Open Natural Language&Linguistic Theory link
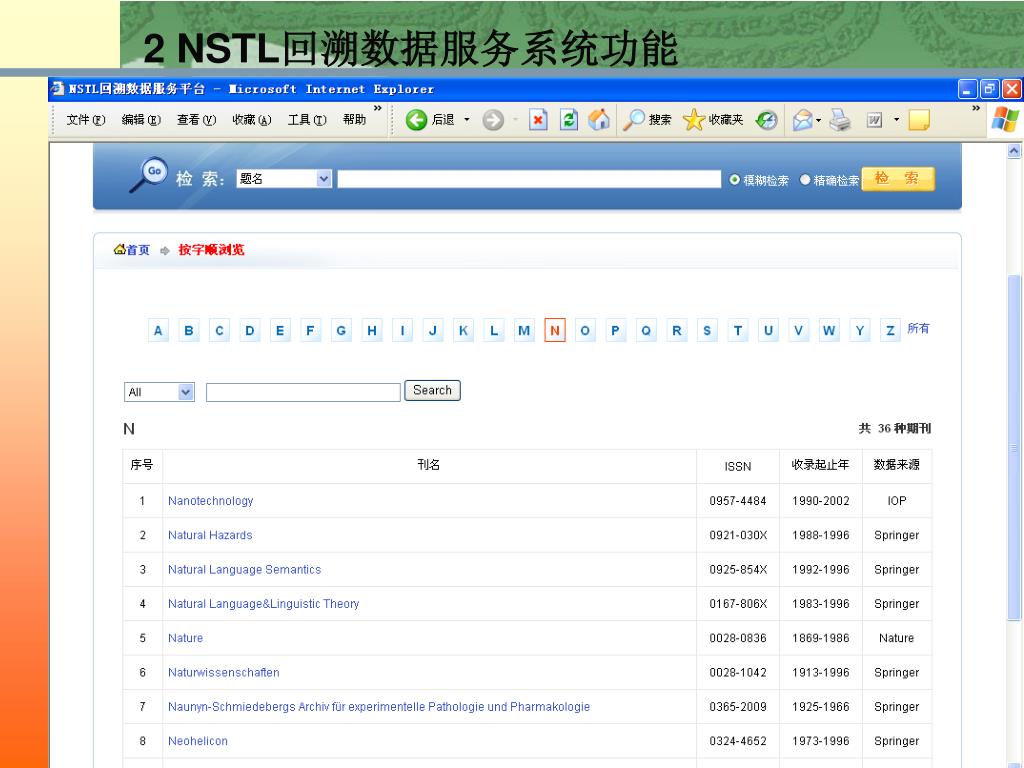Screen dimensions: 1024x768 (263, 604)
